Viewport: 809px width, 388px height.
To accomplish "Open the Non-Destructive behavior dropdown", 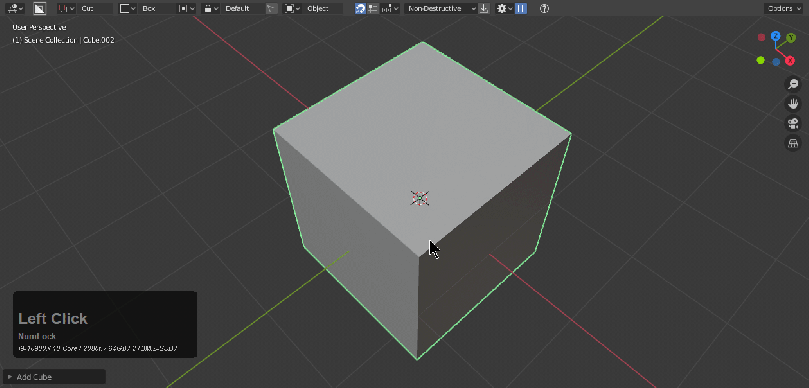I will [440, 8].
